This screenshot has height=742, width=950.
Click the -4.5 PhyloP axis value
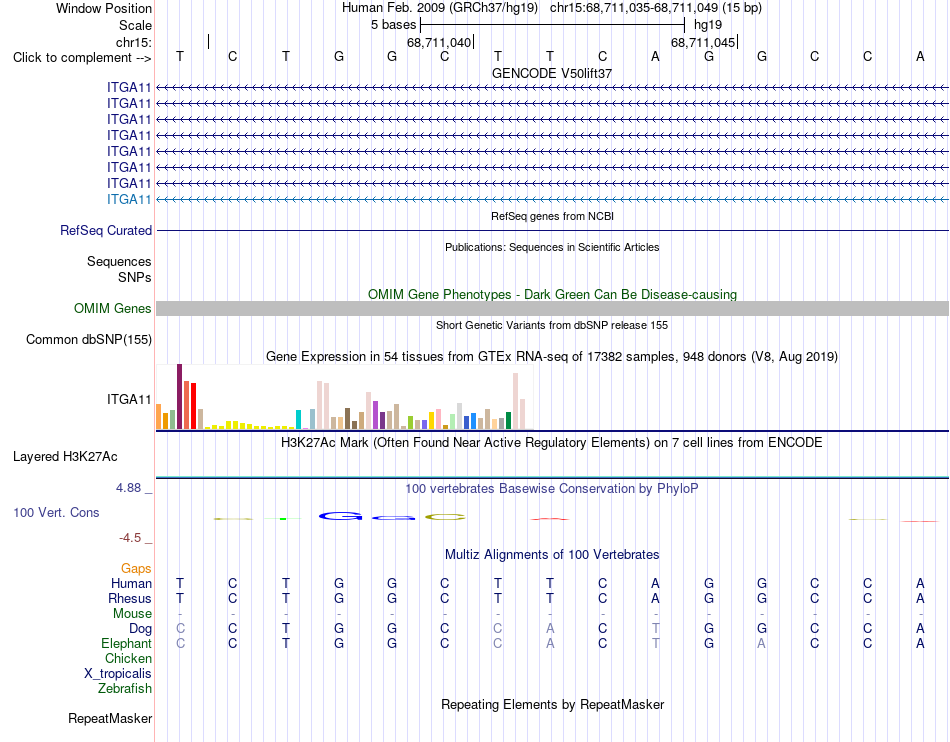130,538
